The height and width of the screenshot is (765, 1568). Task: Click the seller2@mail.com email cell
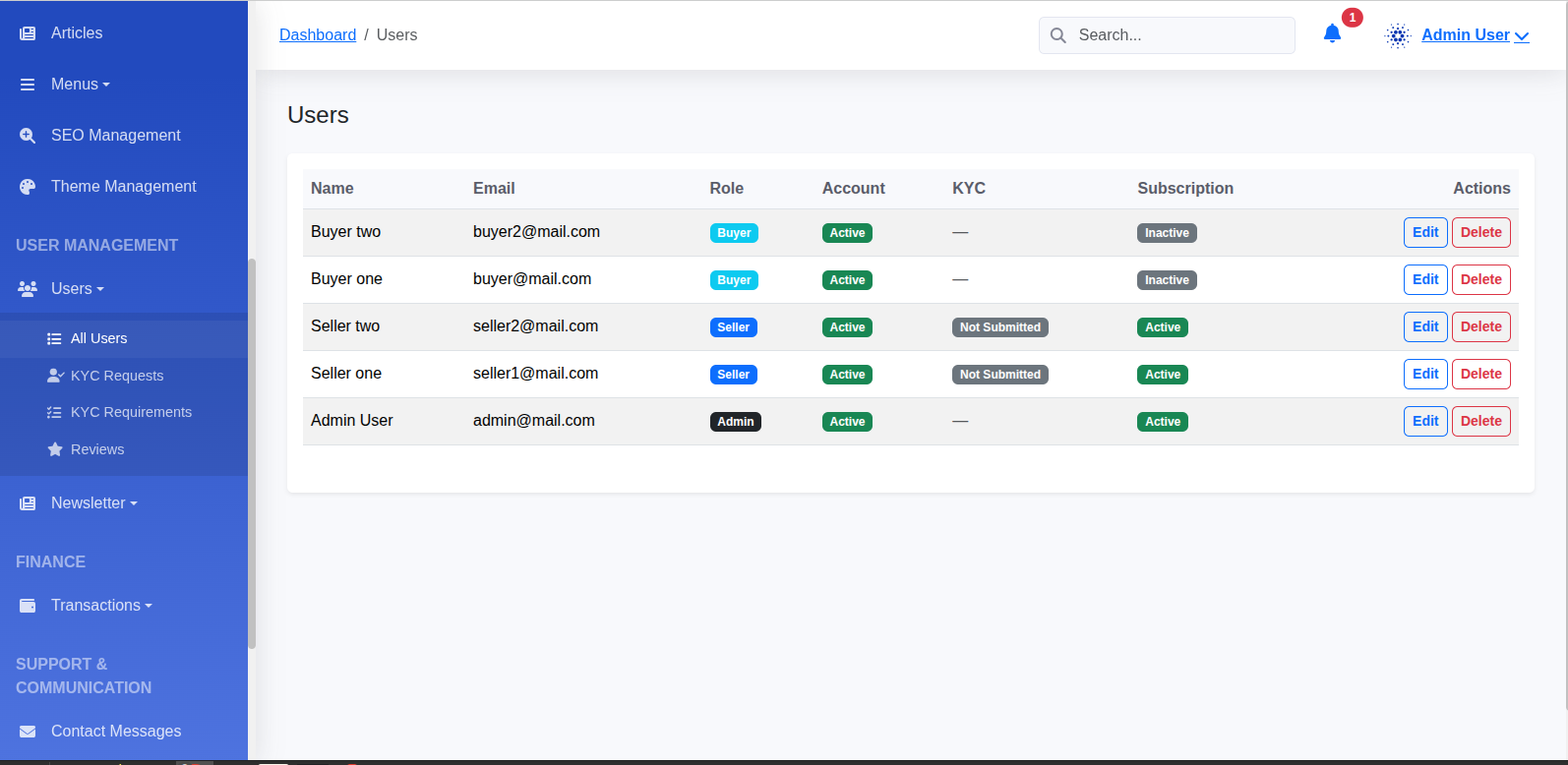(535, 326)
